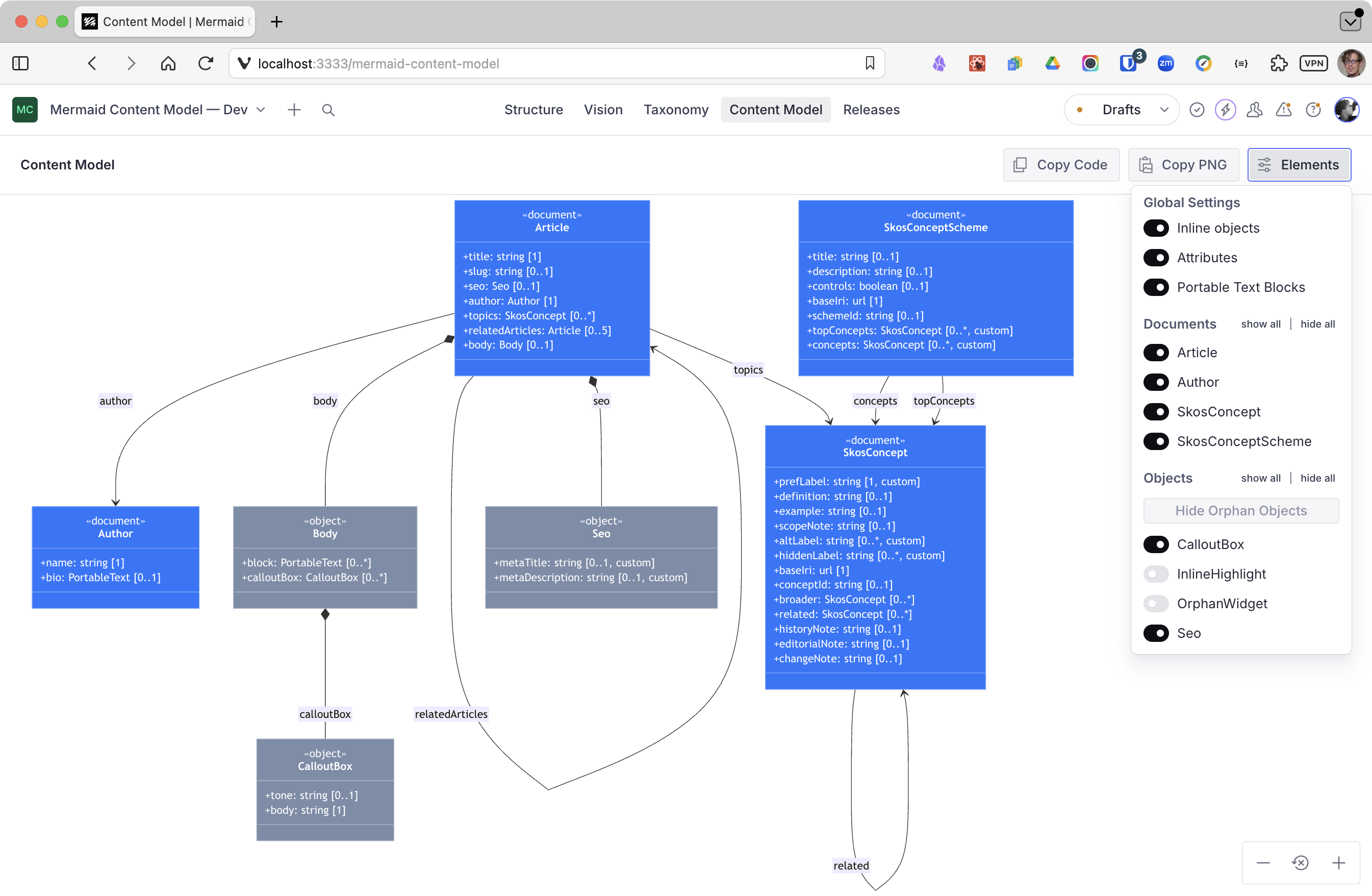This screenshot has height=896, width=1372.
Task: Switch to the Taxonomy tab
Action: point(676,110)
